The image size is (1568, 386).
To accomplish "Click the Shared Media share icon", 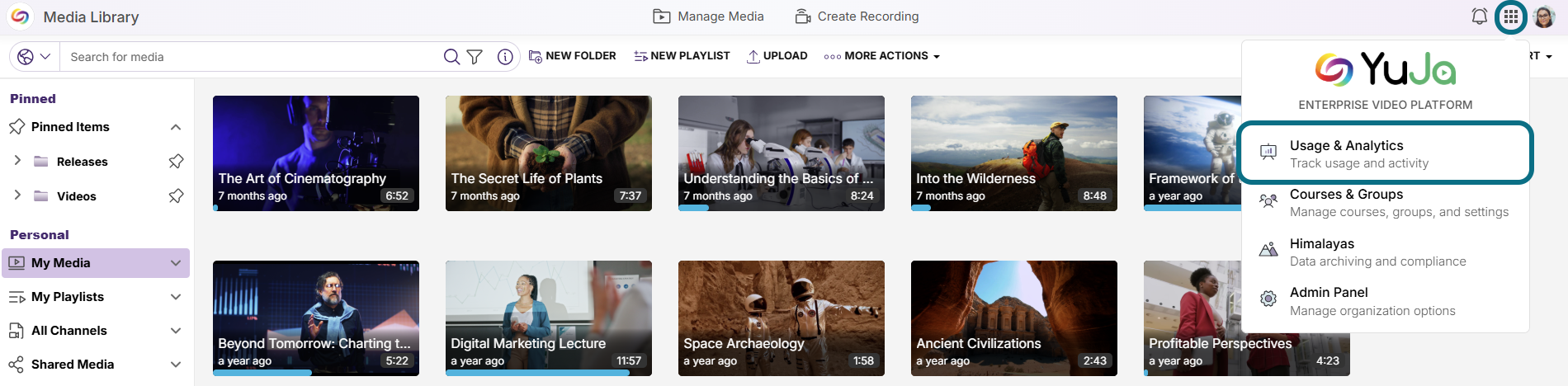I will [x=17, y=365].
